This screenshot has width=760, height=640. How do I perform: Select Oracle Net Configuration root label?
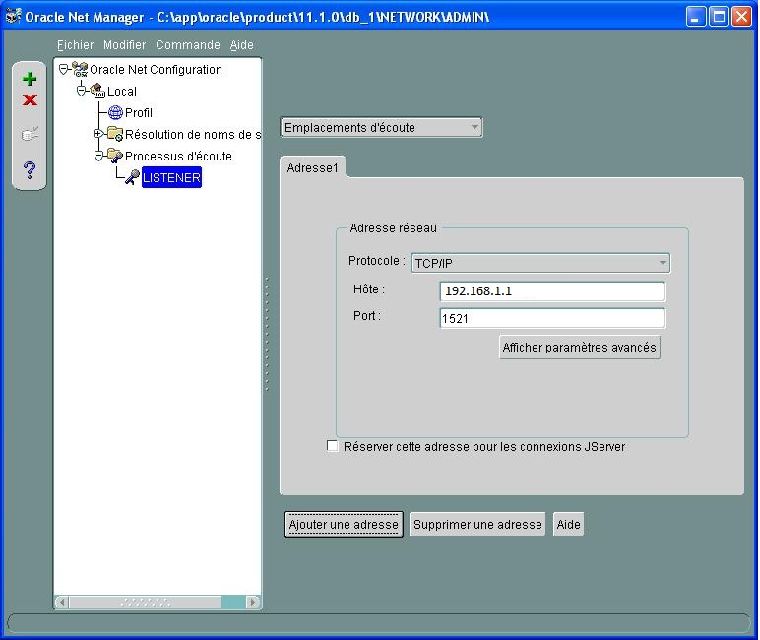[155, 70]
